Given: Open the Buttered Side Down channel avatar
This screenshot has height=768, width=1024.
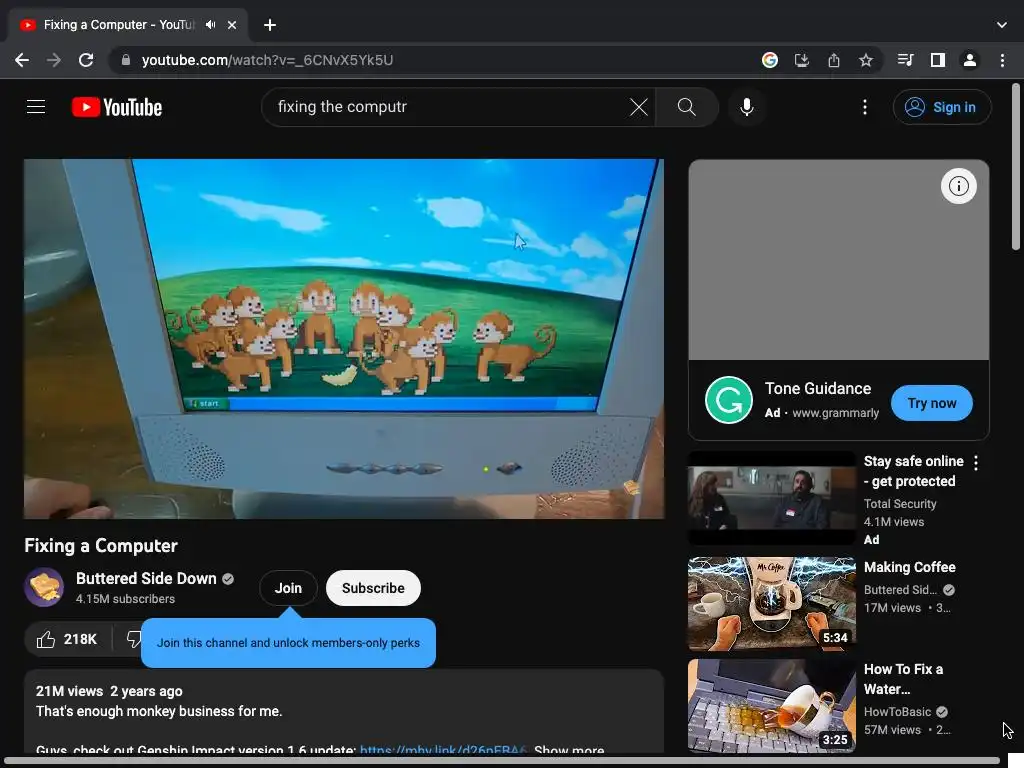Looking at the screenshot, I should pos(44,587).
